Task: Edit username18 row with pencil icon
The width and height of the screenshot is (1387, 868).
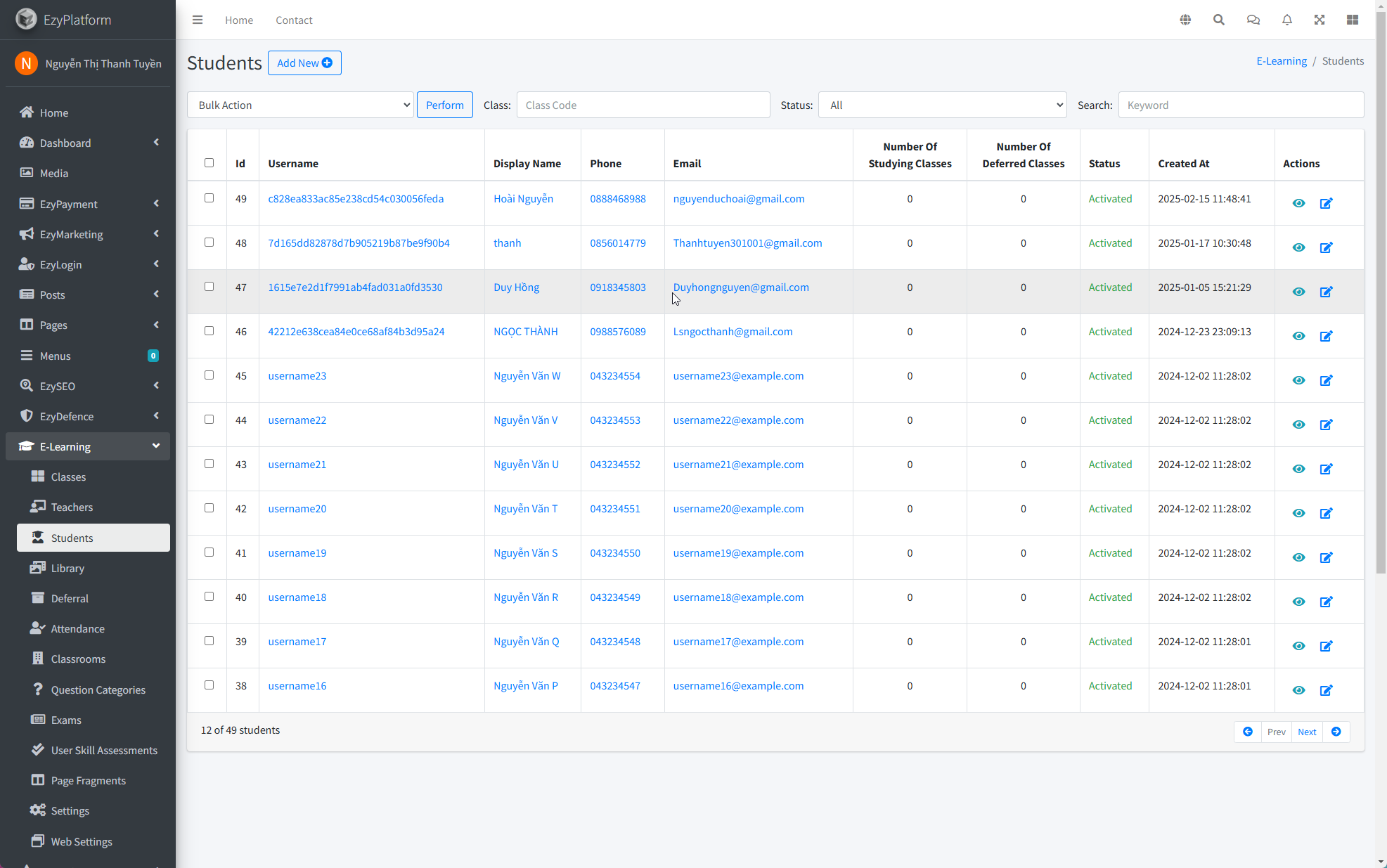Action: point(1326,602)
